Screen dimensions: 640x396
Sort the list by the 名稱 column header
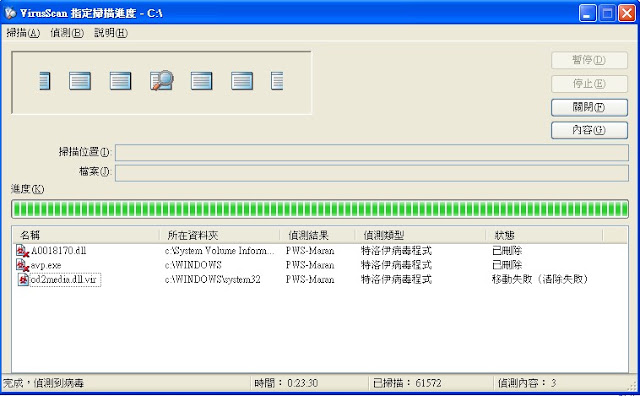(85, 235)
